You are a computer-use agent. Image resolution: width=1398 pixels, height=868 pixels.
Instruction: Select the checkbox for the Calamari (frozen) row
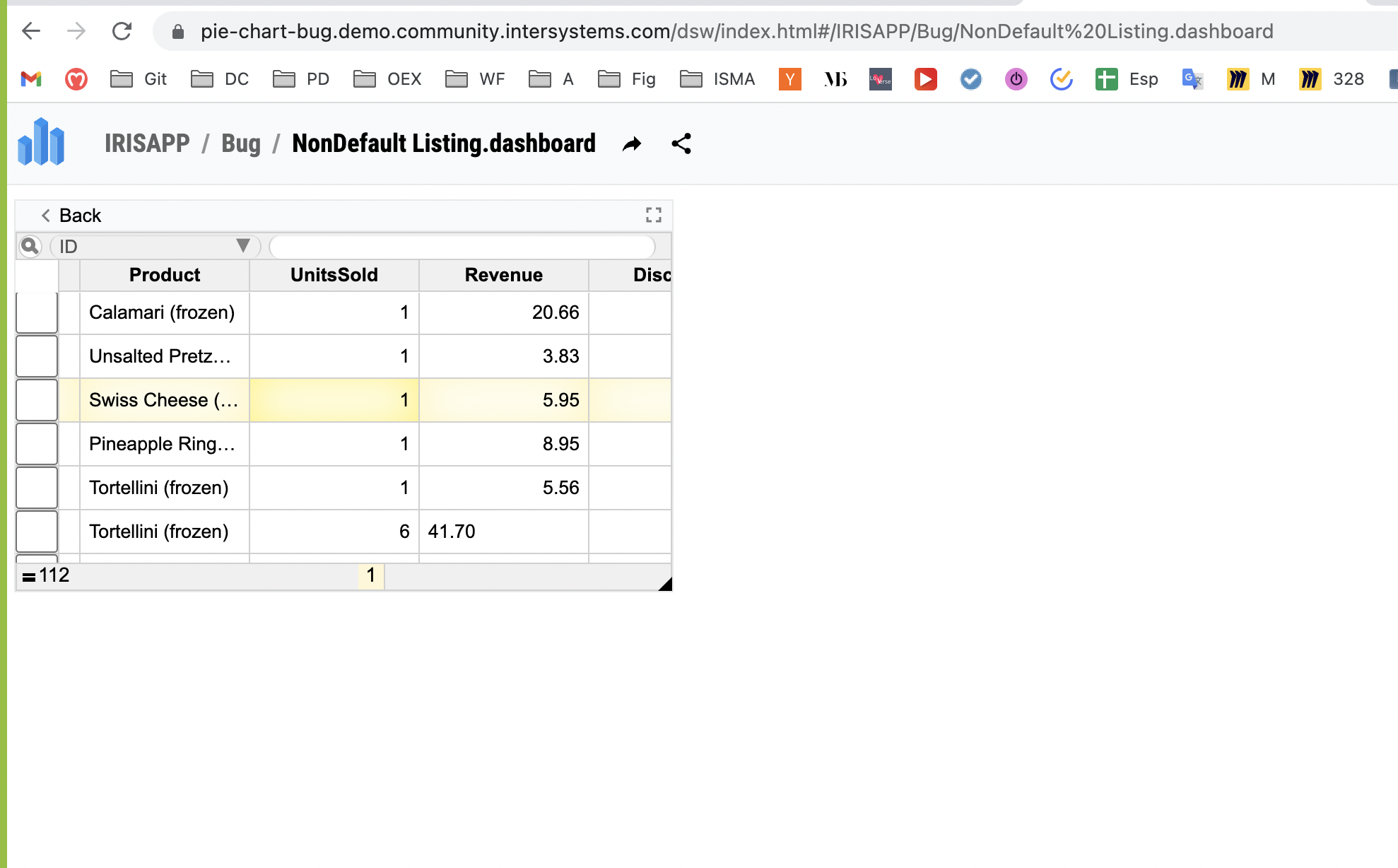tap(36, 312)
